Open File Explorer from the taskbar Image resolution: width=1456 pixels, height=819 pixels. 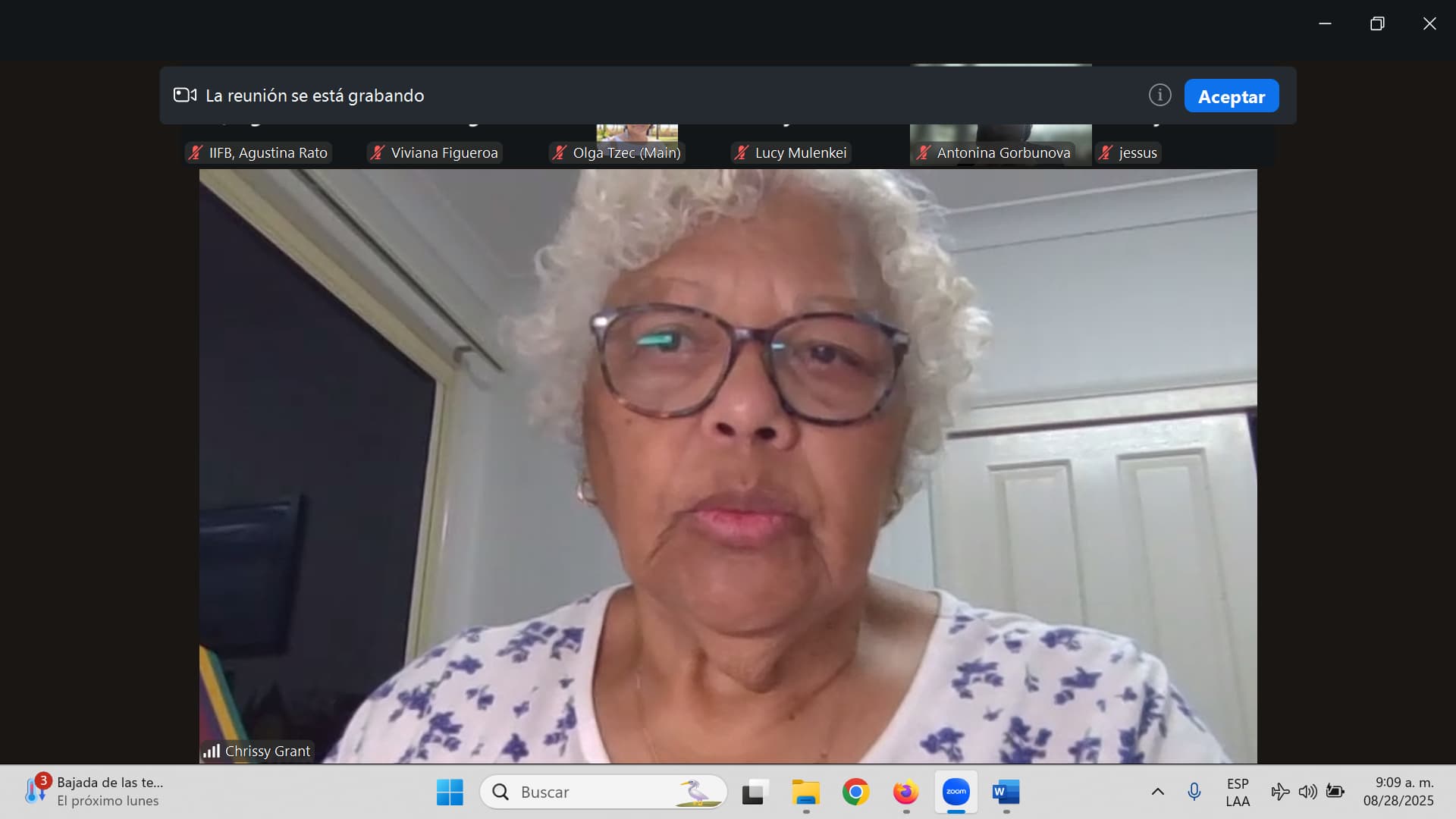tap(805, 792)
